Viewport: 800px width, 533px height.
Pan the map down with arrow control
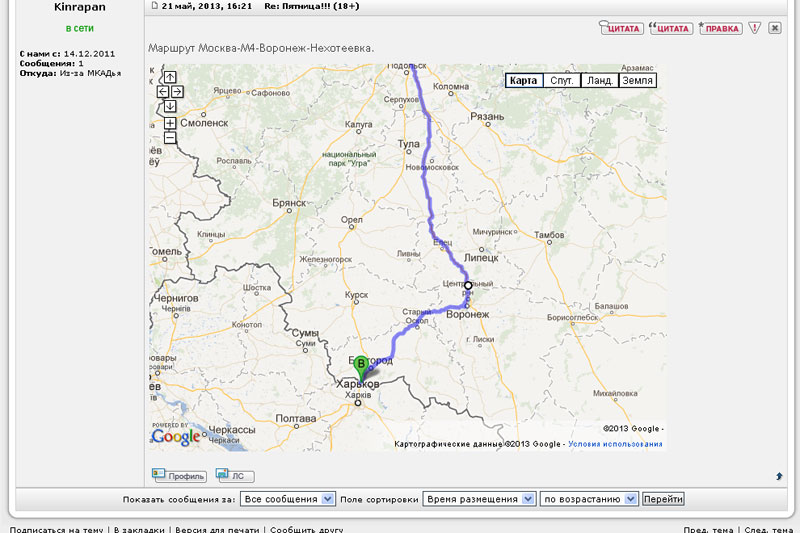pos(170,106)
